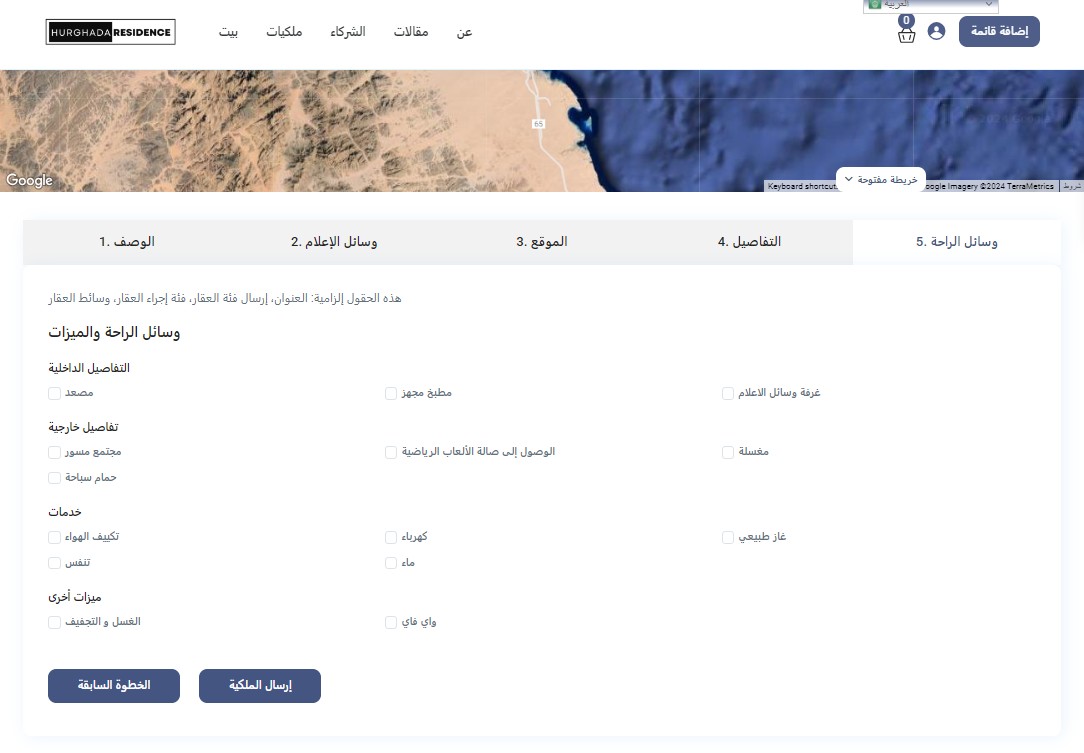1084x753 pixels.
Task: Click the Keyboard shortcuts map link
Action: [801, 186]
